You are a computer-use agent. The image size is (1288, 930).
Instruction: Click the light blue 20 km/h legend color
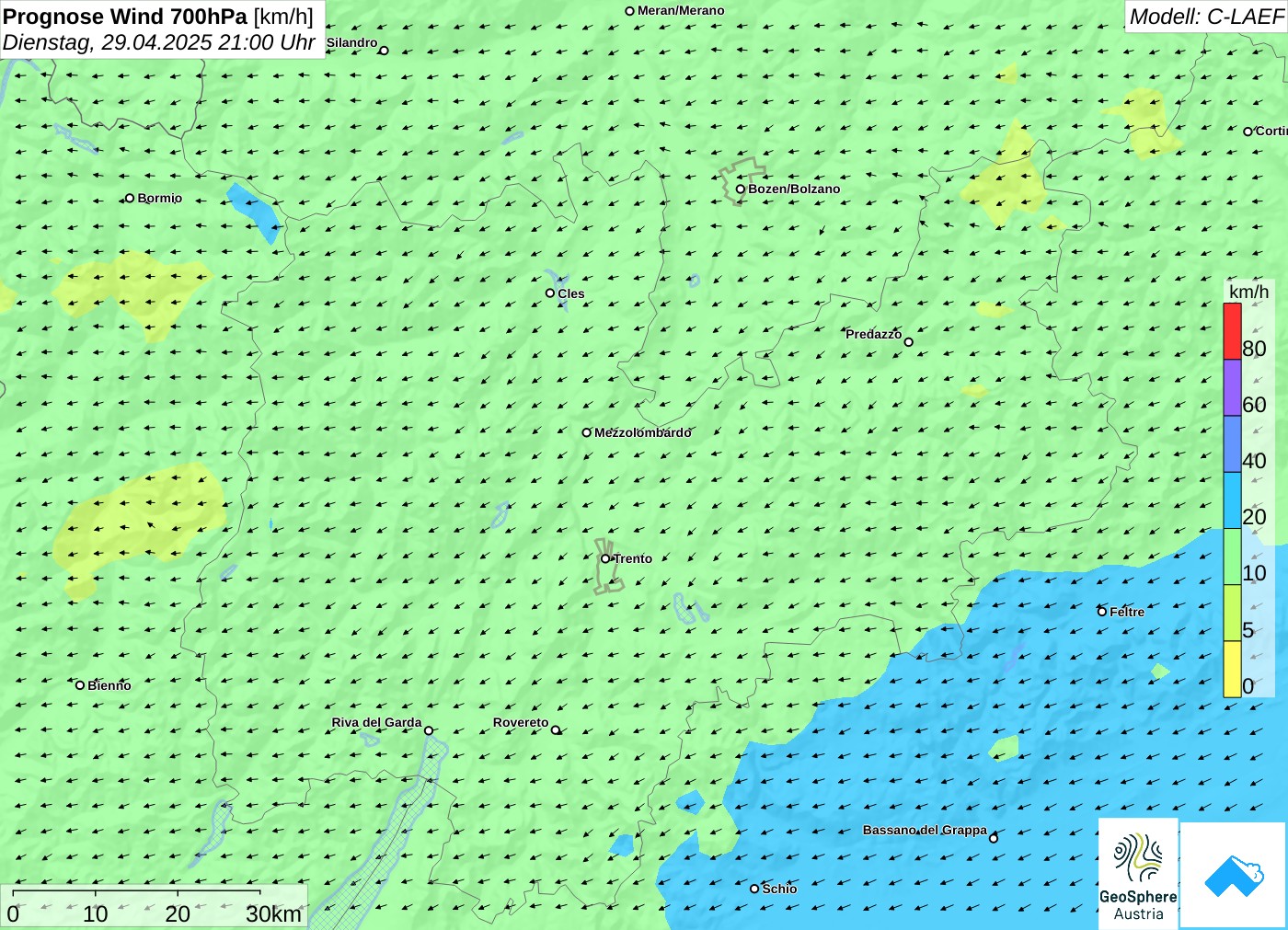coord(1232,500)
